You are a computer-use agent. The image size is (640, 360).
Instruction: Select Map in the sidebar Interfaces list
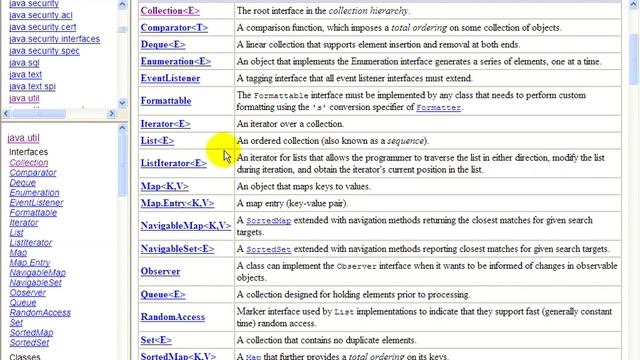18,253
